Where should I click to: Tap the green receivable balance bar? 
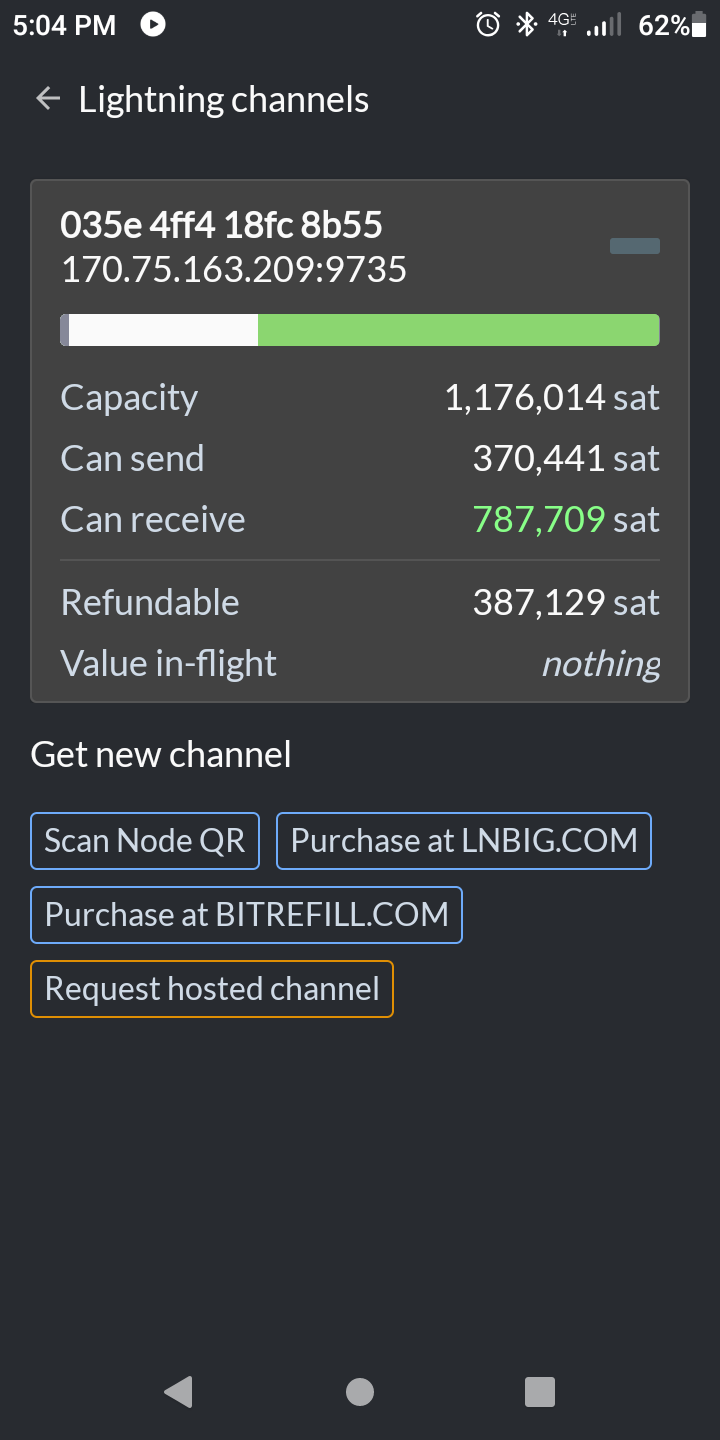click(459, 330)
